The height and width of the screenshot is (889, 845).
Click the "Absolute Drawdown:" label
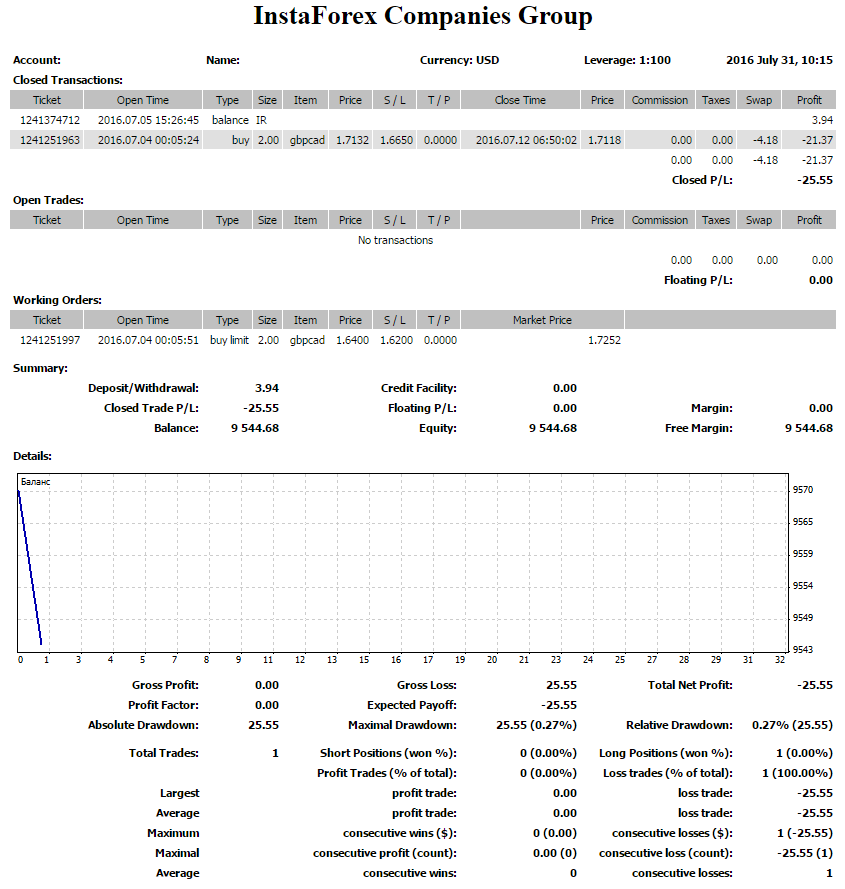[143, 725]
